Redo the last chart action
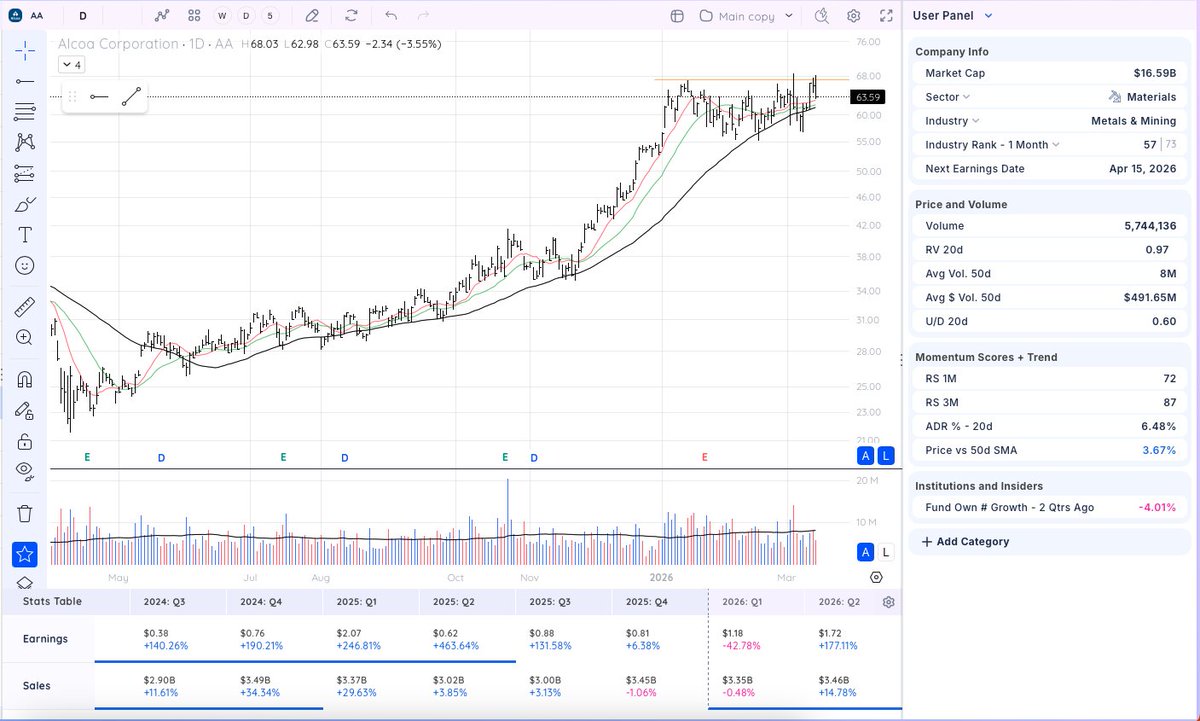 pyautogui.click(x=423, y=16)
